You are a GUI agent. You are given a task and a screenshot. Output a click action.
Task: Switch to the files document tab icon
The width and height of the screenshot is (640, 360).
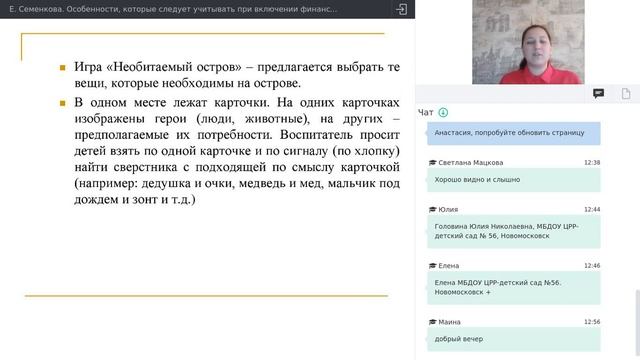626,93
